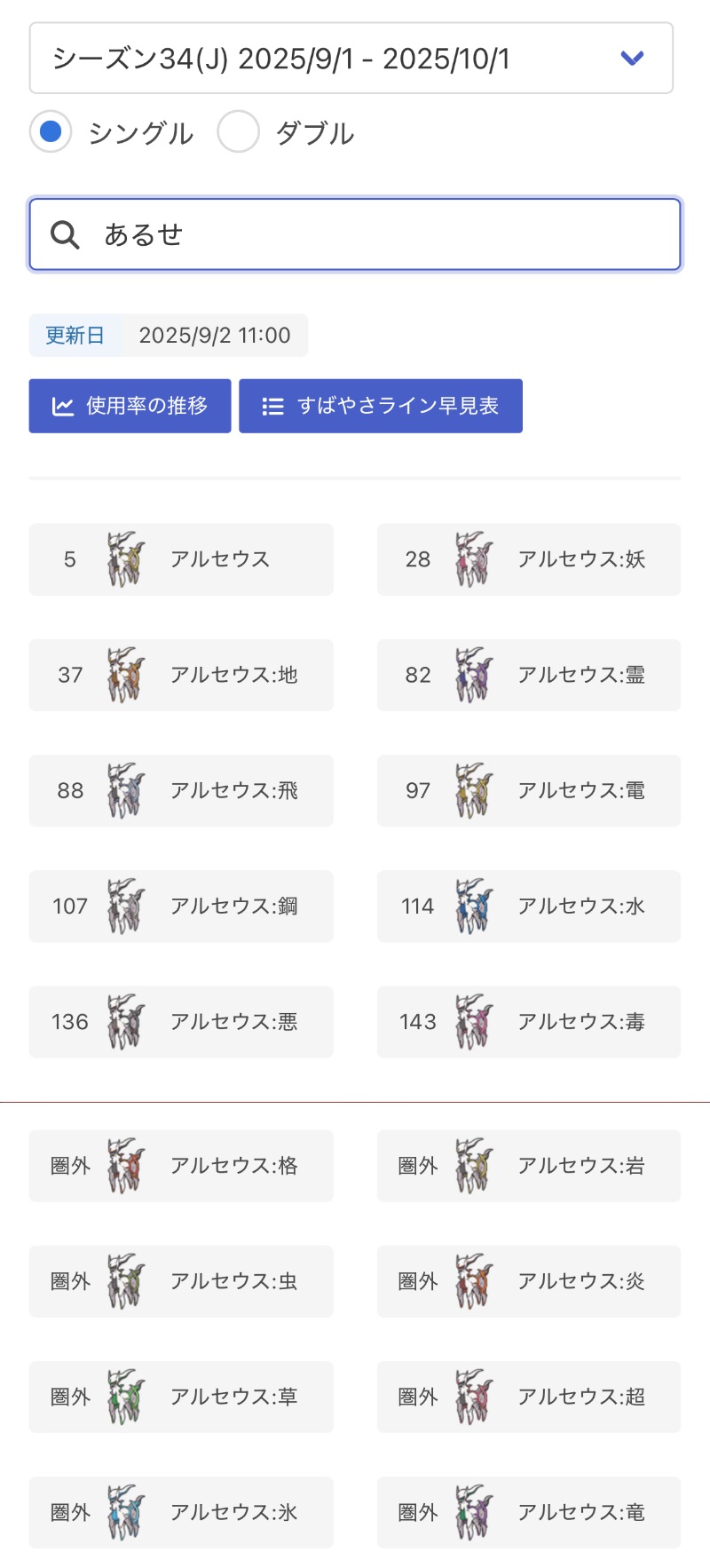Click the line chart icon on usage button
Screen dimensions: 710x1568
[x=63, y=407]
